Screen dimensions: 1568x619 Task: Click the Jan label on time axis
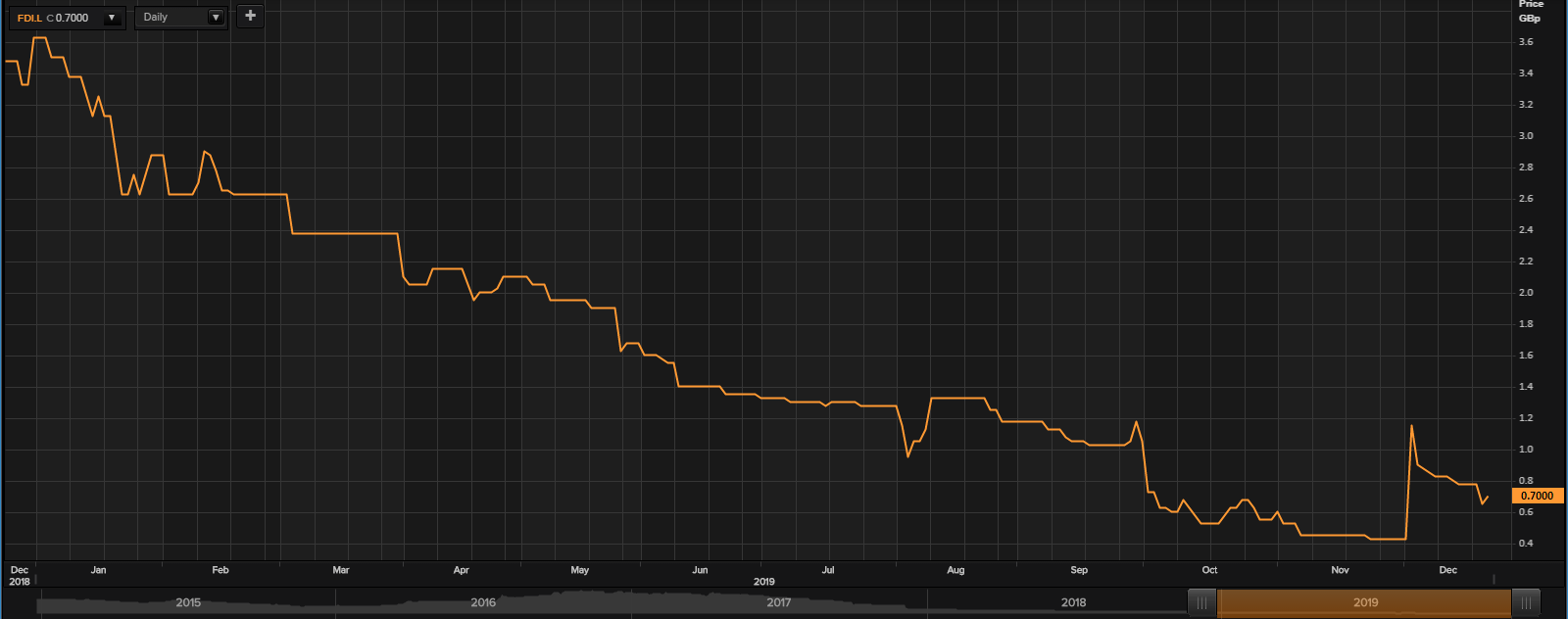point(98,570)
